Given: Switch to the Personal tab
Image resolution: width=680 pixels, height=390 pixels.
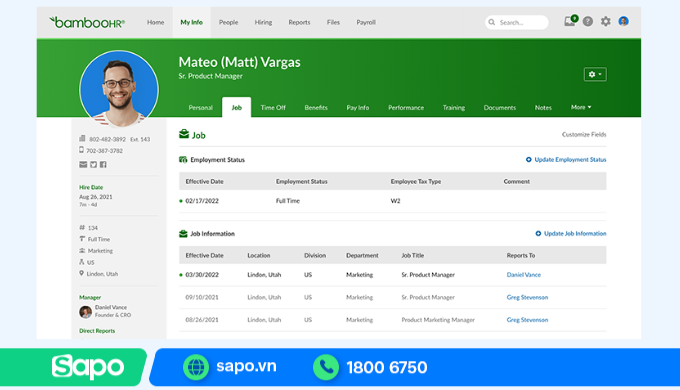Looking at the screenshot, I should 200,108.
